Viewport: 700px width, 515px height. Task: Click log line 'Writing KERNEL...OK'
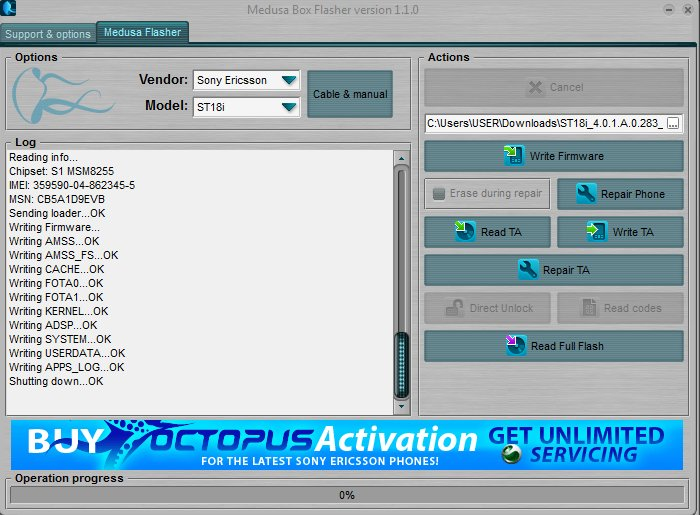tap(58, 311)
